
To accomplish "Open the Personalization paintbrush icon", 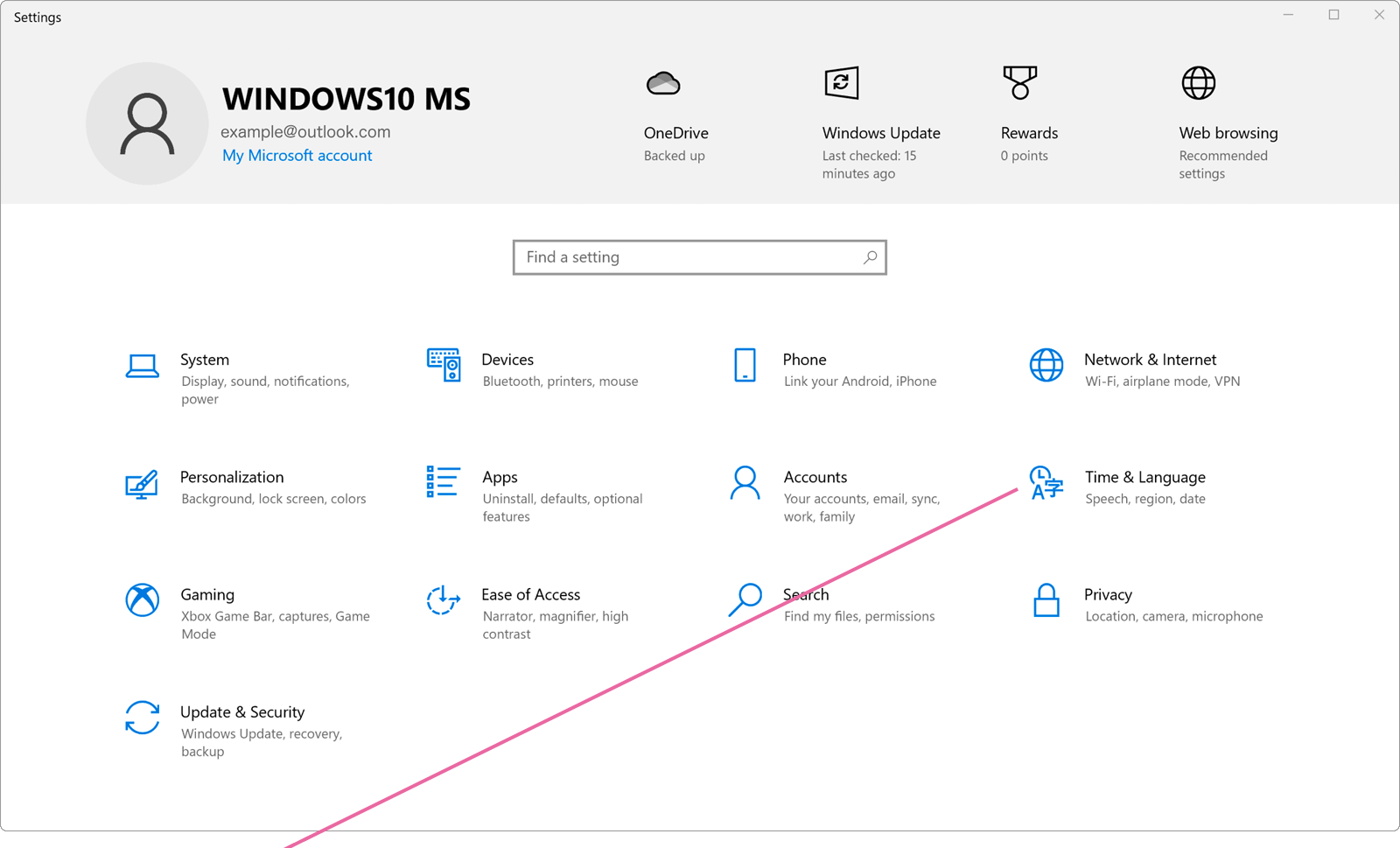I will pyautogui.click(x=142, y=484).
